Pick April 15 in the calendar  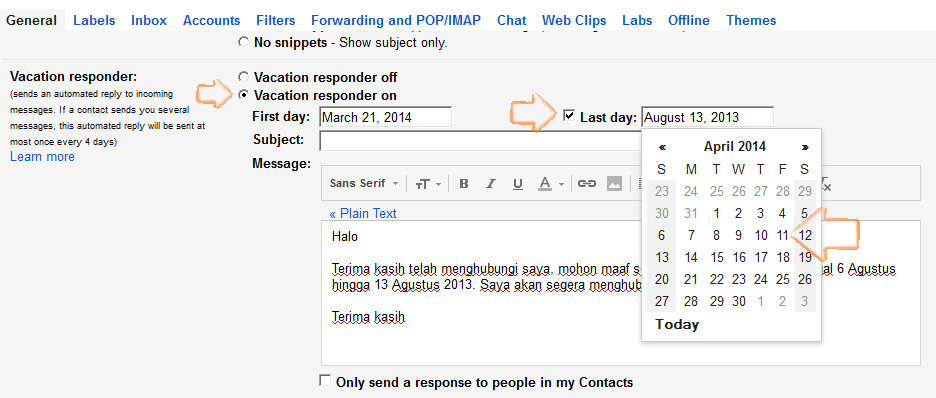(716, 258)
